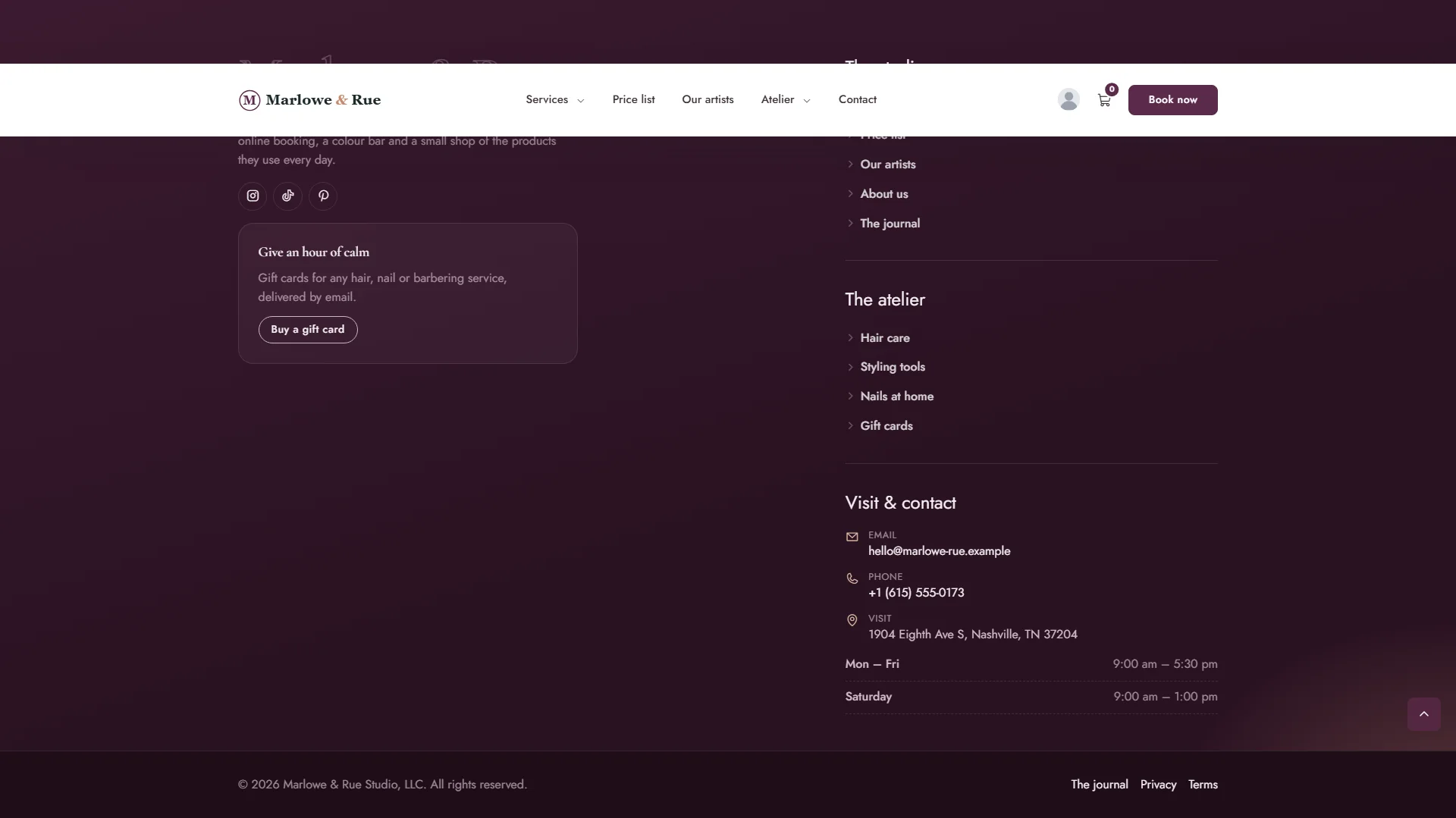Screen dimensions: 1456x818
Task: Open the Hair care link
Action: tap(884, 338)
